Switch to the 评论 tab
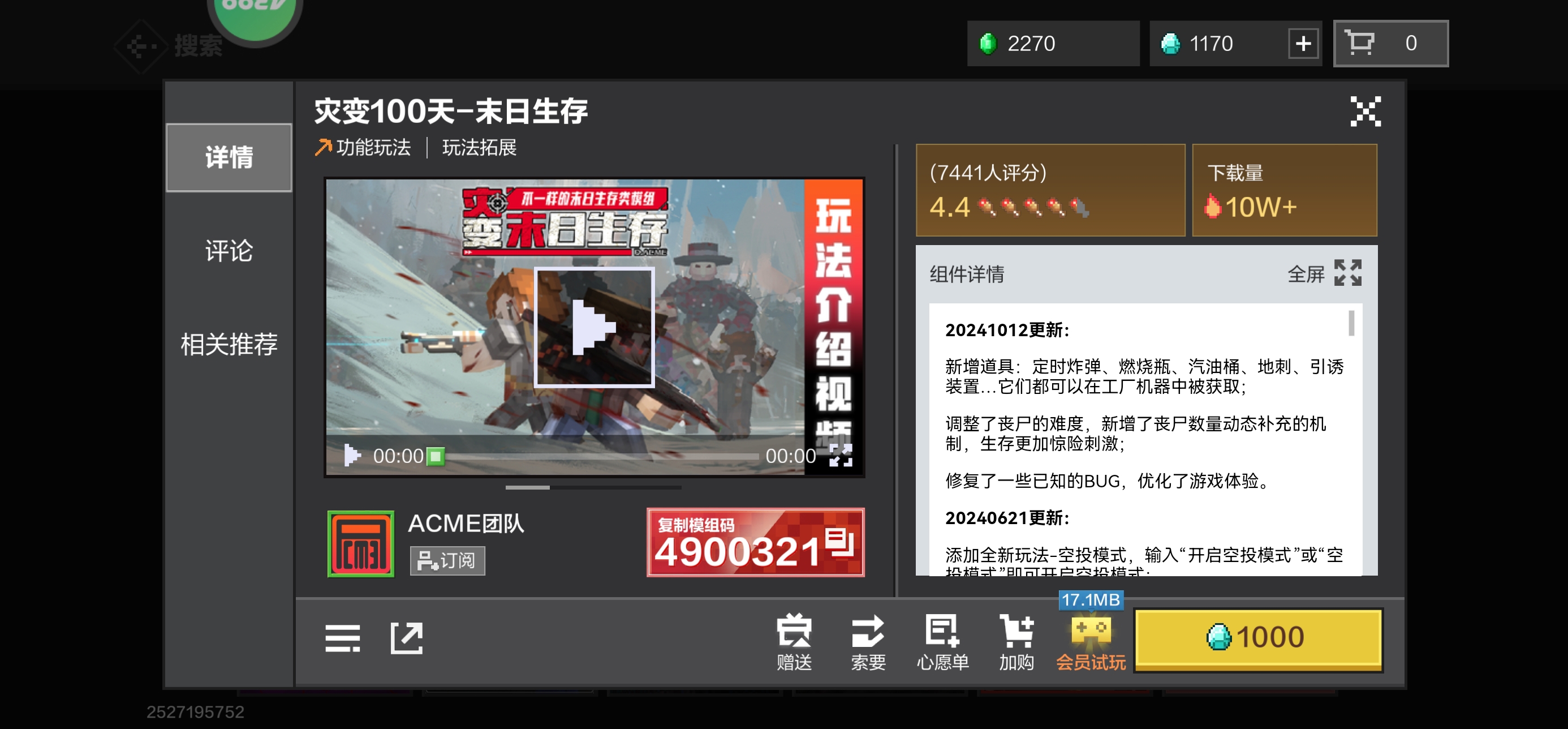Screen dimensions: 1568x729 (x=229, y=251)
